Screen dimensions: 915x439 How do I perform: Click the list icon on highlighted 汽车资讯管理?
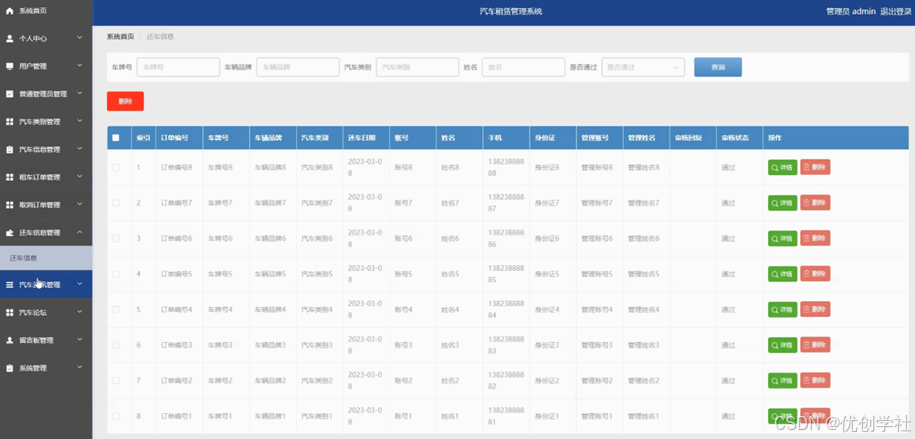(9, 285)
